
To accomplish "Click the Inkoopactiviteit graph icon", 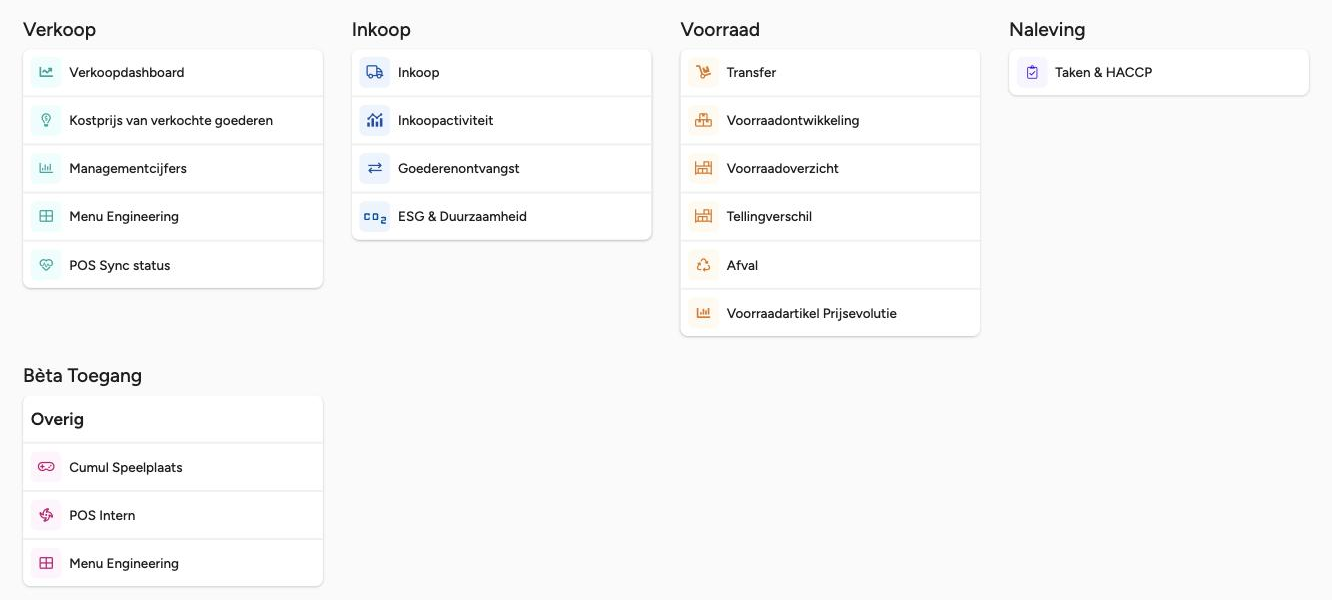I will 375,120.
